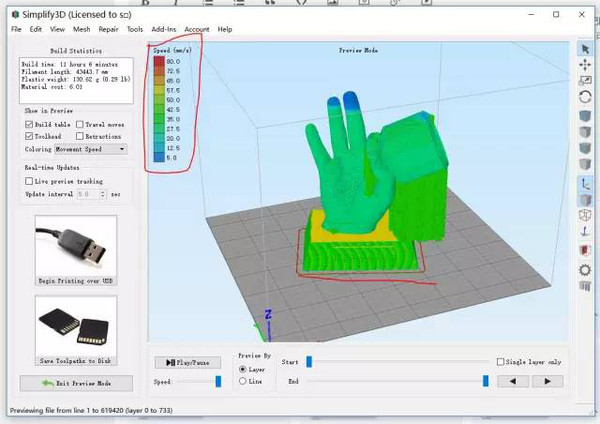This screenshot has width=600, height=424.
Task: Click the End layer slider handle
Action: 486,380
